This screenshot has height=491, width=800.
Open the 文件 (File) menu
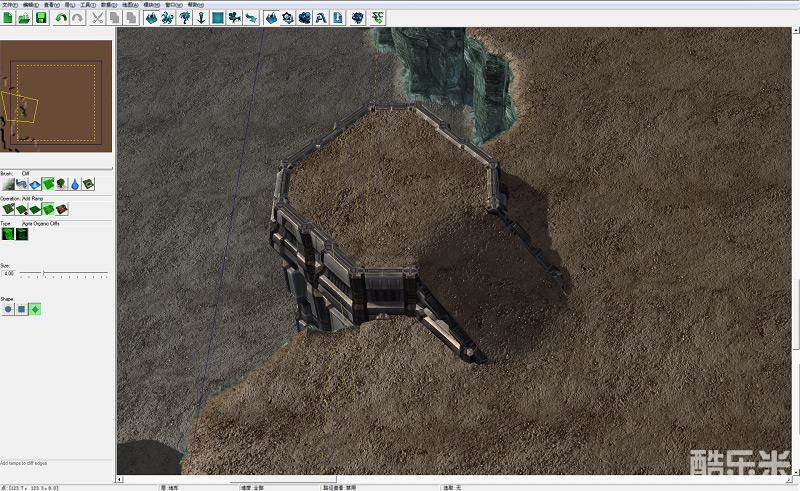(x=10, y=4)
